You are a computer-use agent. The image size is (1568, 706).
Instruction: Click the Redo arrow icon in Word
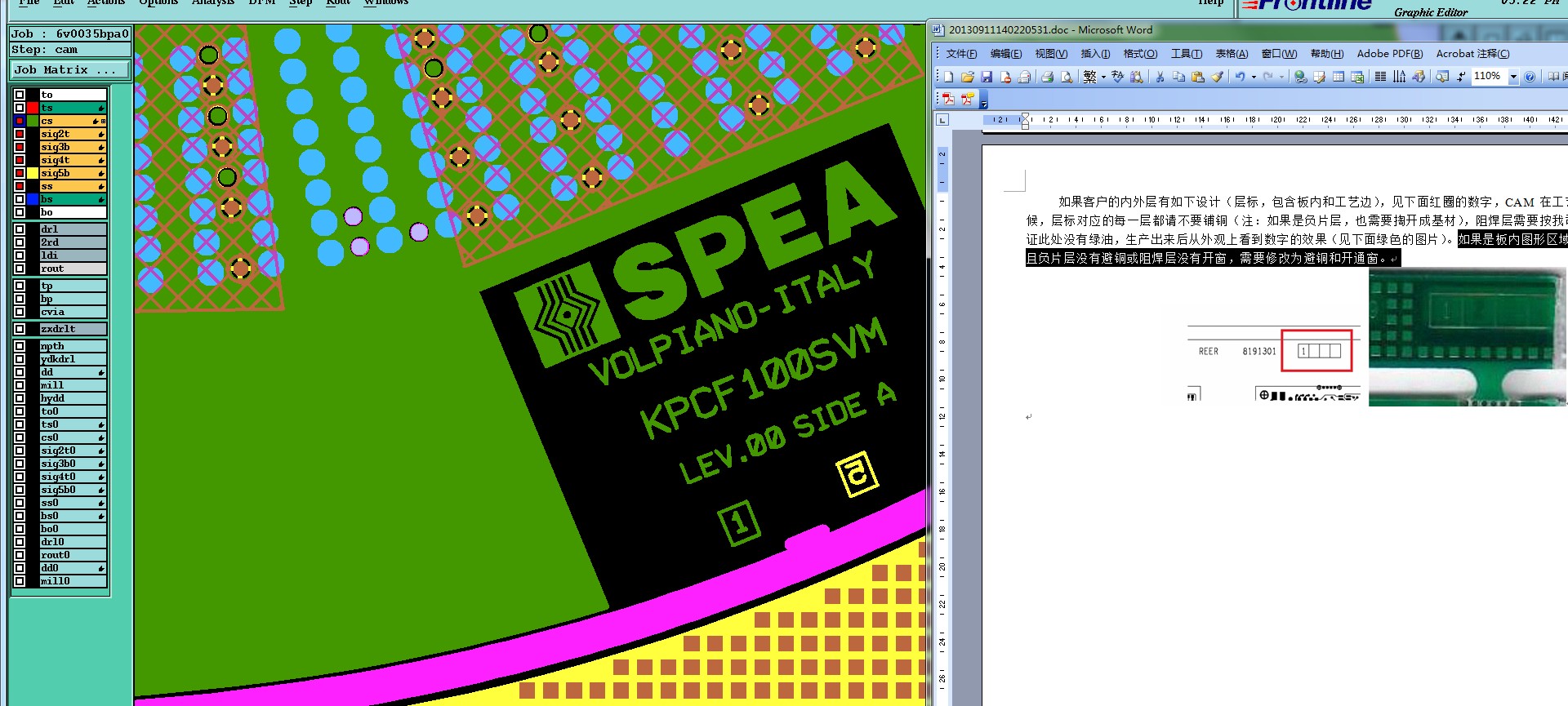pos(1268,77)
